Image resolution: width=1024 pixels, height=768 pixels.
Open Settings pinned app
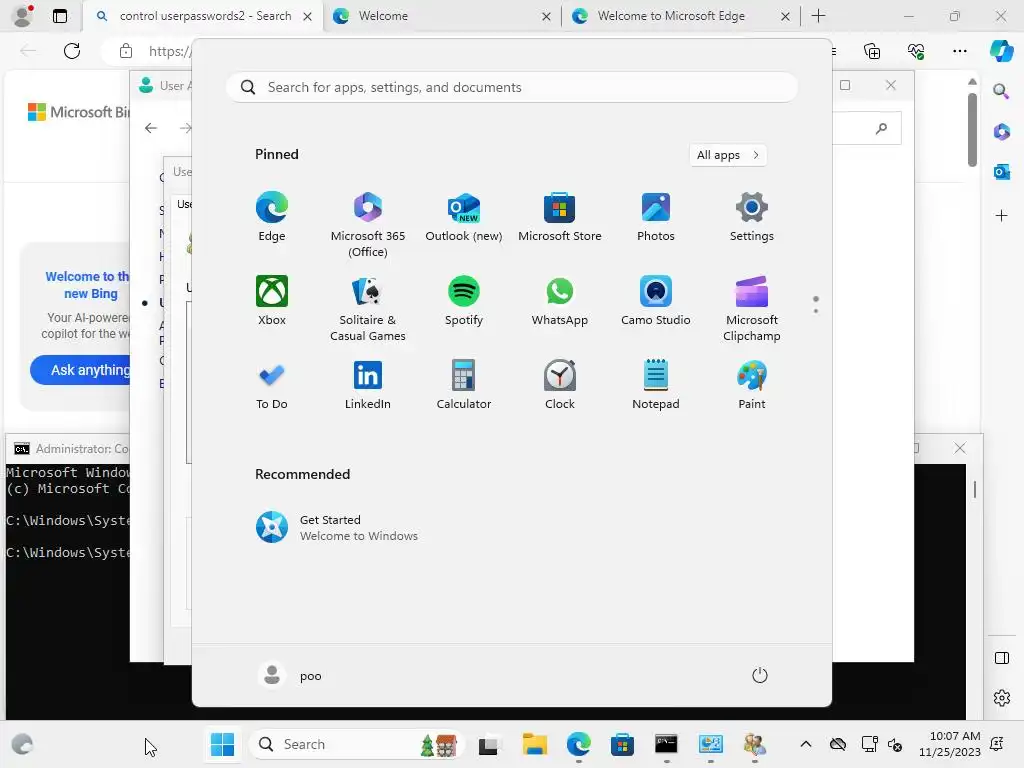[752, 217]
